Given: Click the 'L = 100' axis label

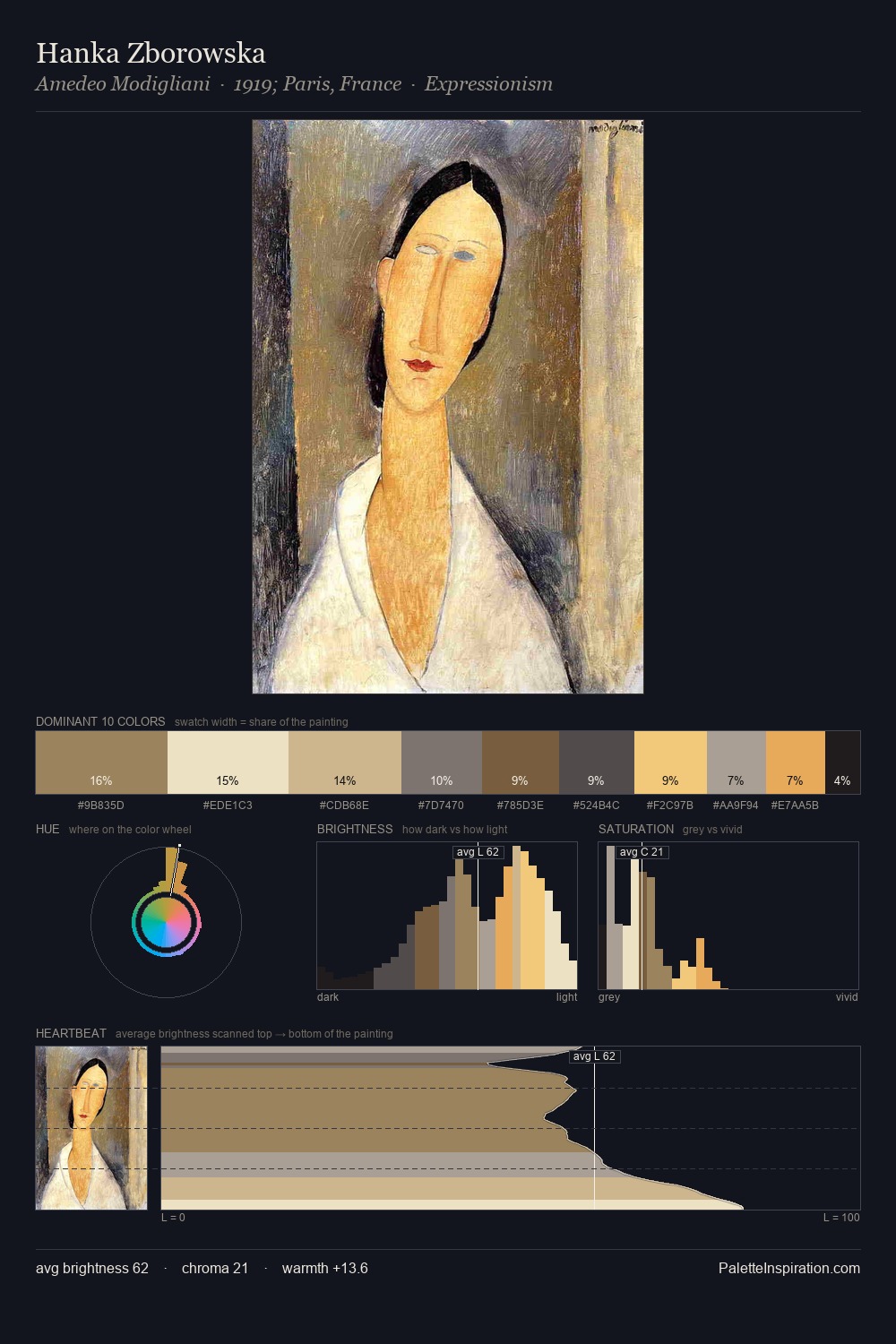Looking at the screenshot, I should (841, 1218).
